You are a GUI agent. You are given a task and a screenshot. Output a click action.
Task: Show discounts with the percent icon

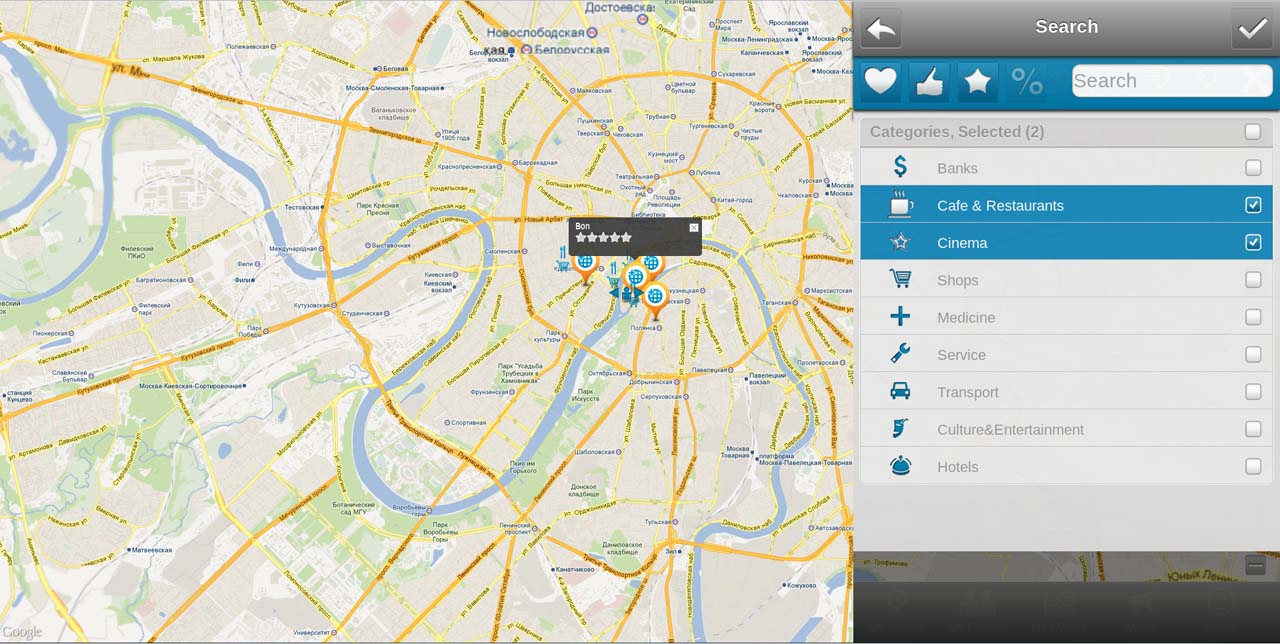[1027, 82]
